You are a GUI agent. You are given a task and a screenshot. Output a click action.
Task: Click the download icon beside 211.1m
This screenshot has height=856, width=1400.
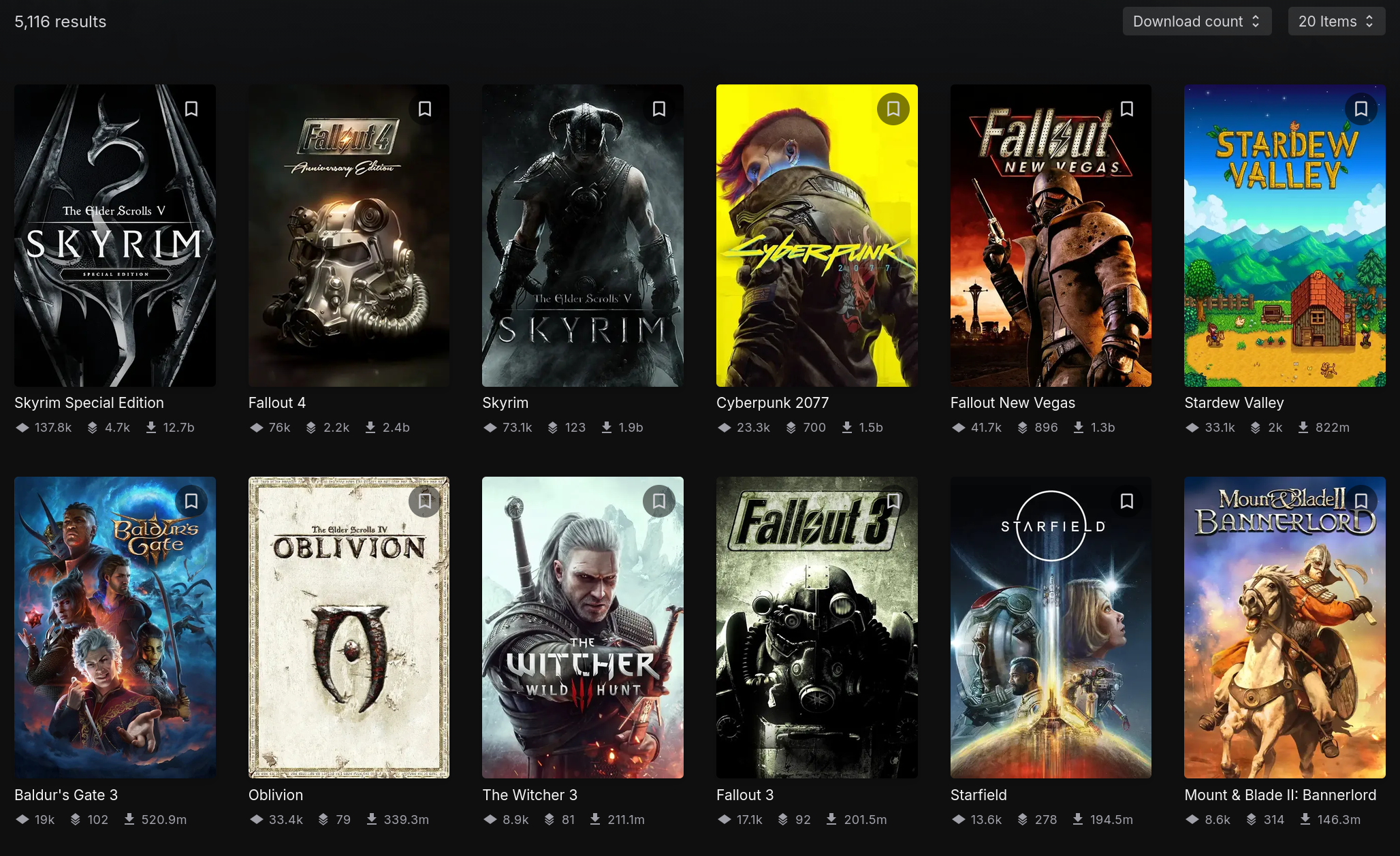[595, 820]
